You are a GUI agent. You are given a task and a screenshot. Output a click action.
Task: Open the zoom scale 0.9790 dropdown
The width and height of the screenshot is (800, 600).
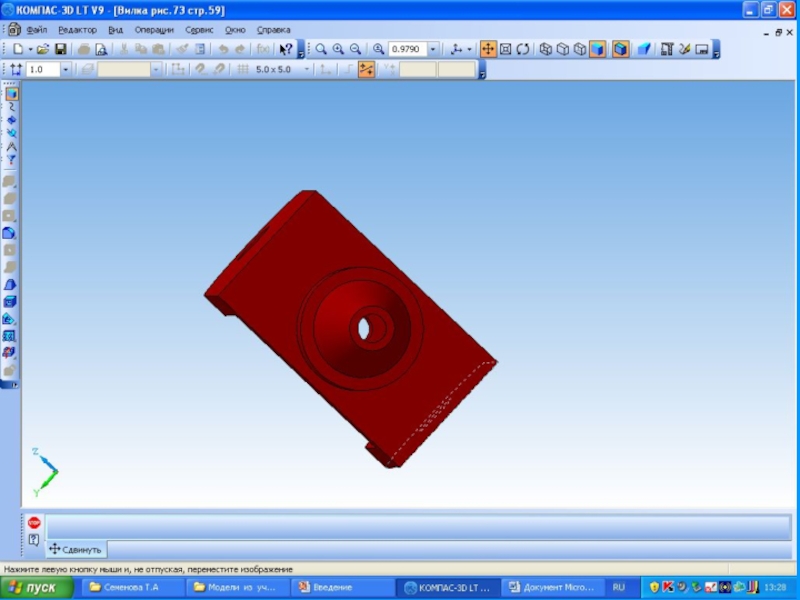(x=434, y=49)
